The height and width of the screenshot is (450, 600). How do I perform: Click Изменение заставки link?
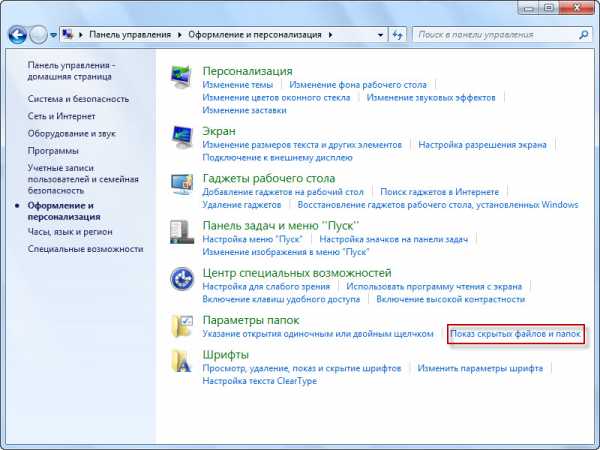pyautogui.click(x=245, y=110)
